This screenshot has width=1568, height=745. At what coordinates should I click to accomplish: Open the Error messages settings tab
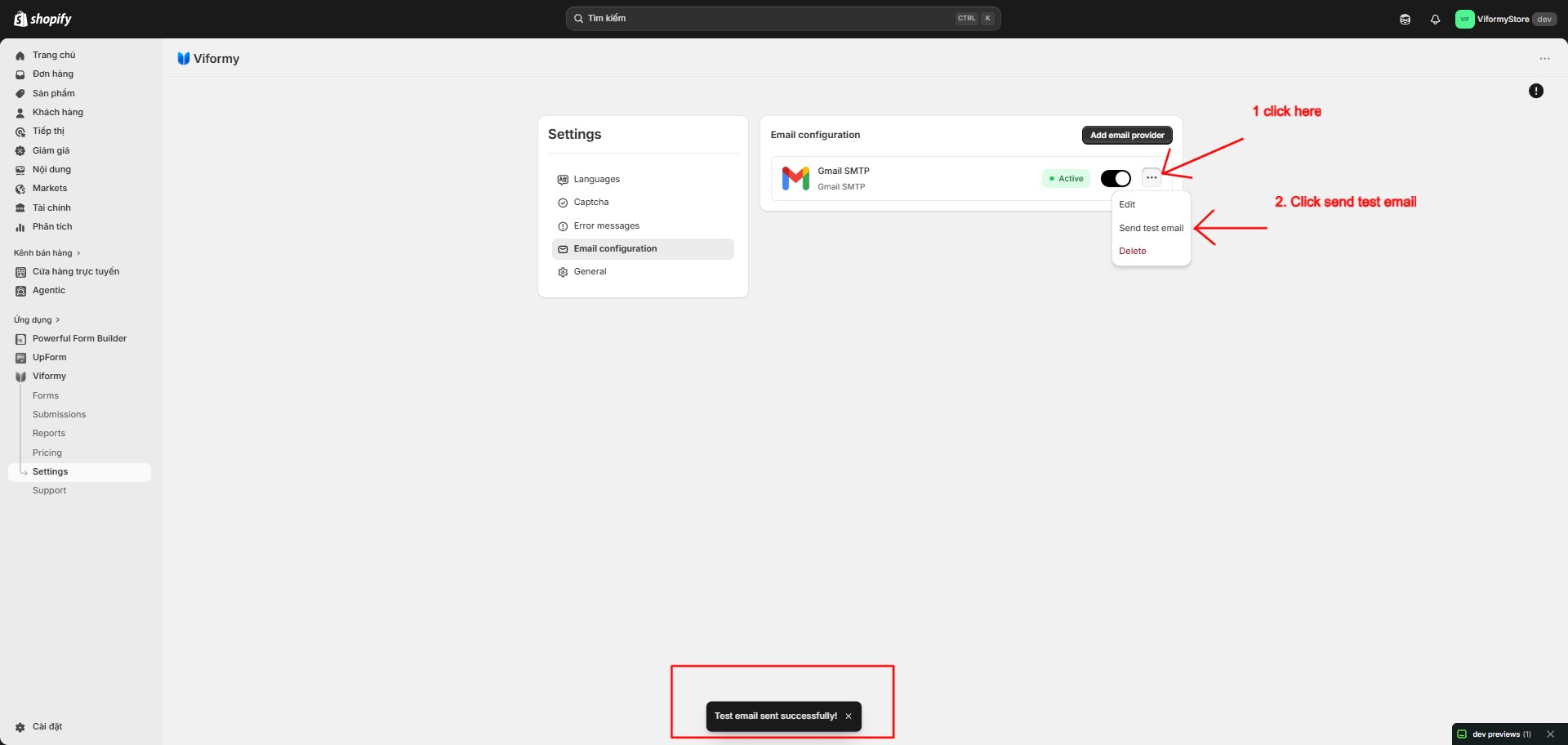(643, 225)
